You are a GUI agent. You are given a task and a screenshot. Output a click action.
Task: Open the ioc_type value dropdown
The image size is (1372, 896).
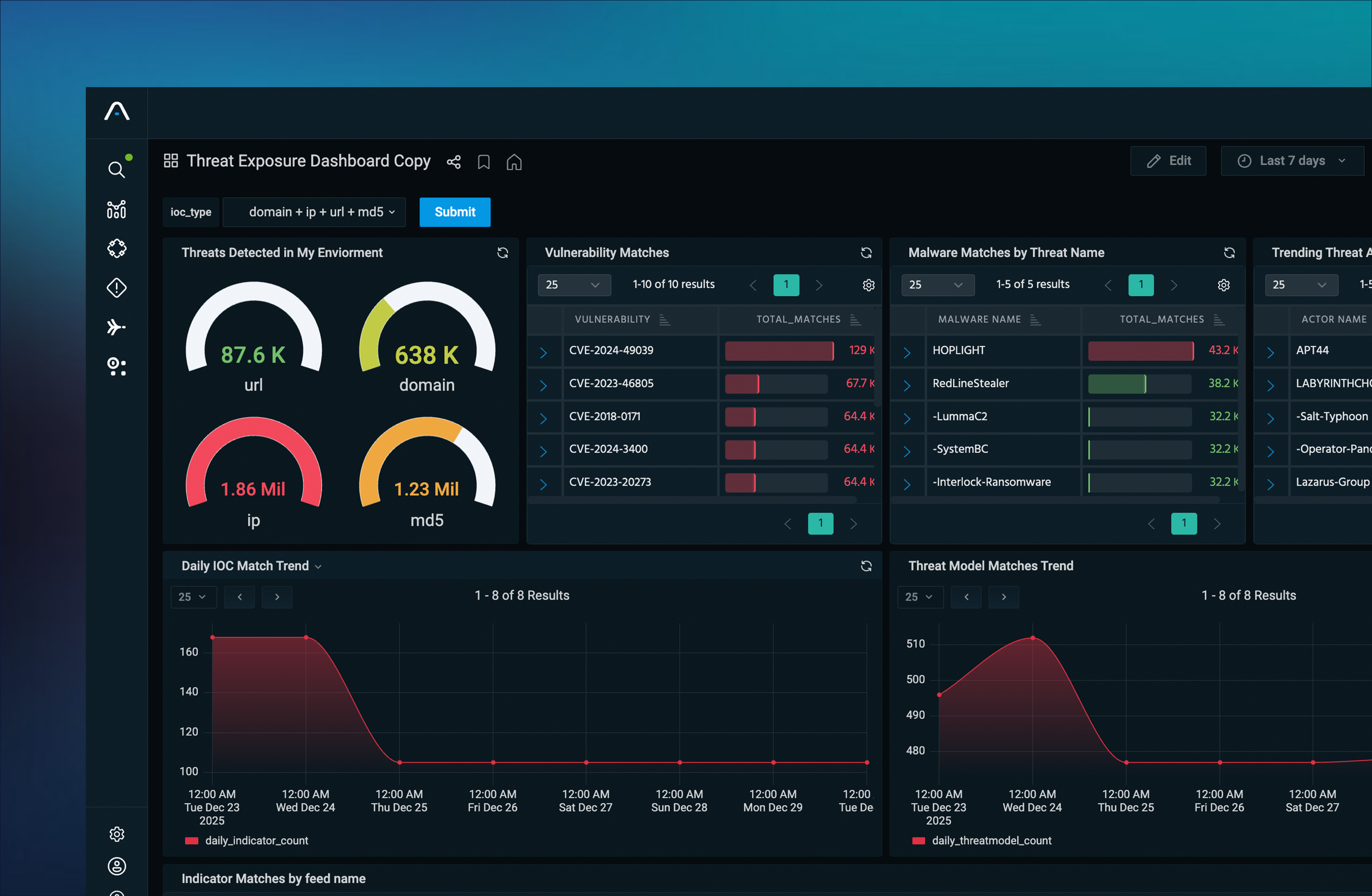315,212
